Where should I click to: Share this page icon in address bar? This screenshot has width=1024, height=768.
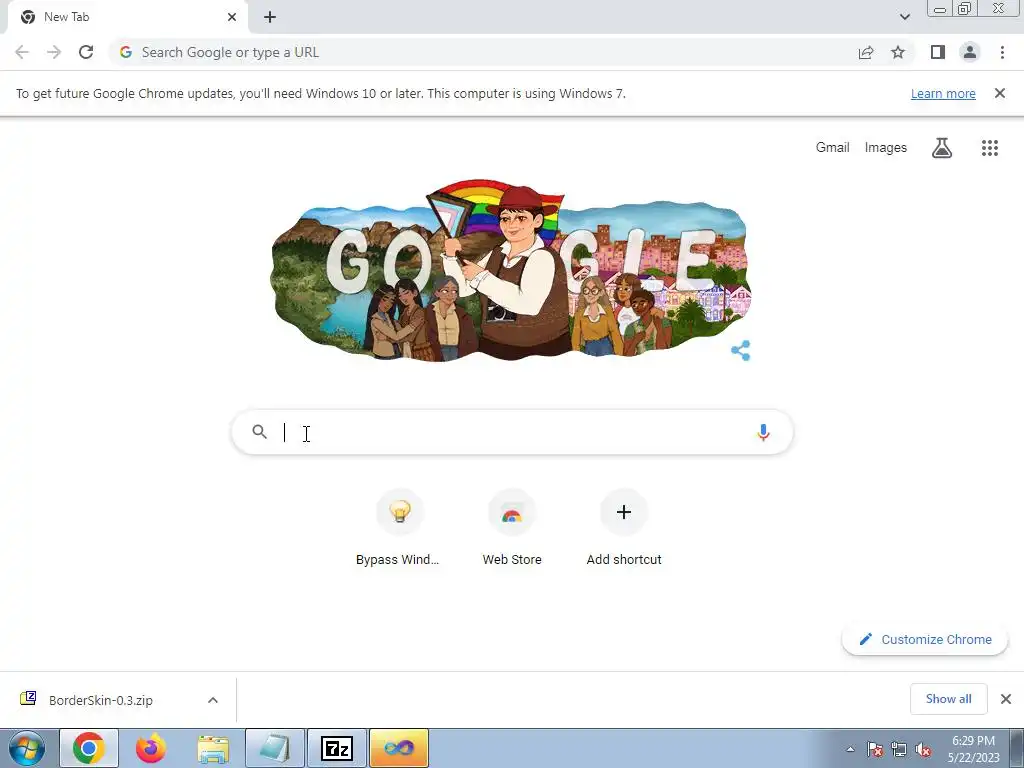[866, 52]
